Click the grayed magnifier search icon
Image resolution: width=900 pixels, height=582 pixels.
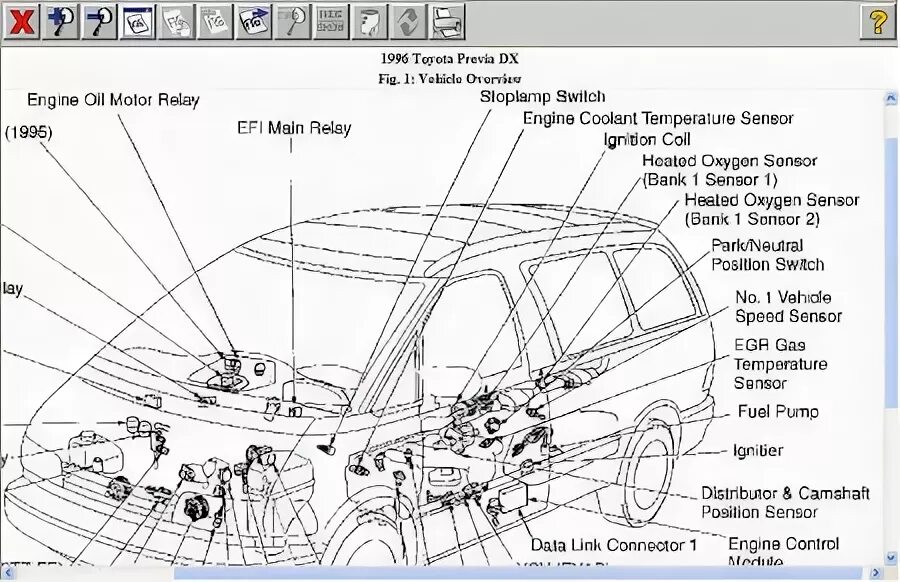[x=292, y=22]
